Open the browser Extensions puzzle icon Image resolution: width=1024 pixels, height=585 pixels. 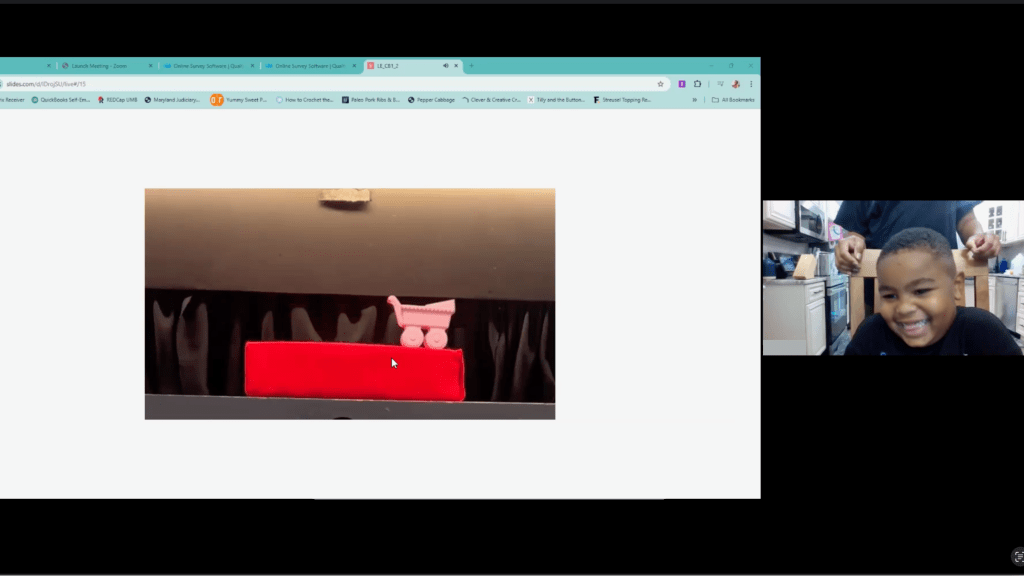click(x=697, y=84)
